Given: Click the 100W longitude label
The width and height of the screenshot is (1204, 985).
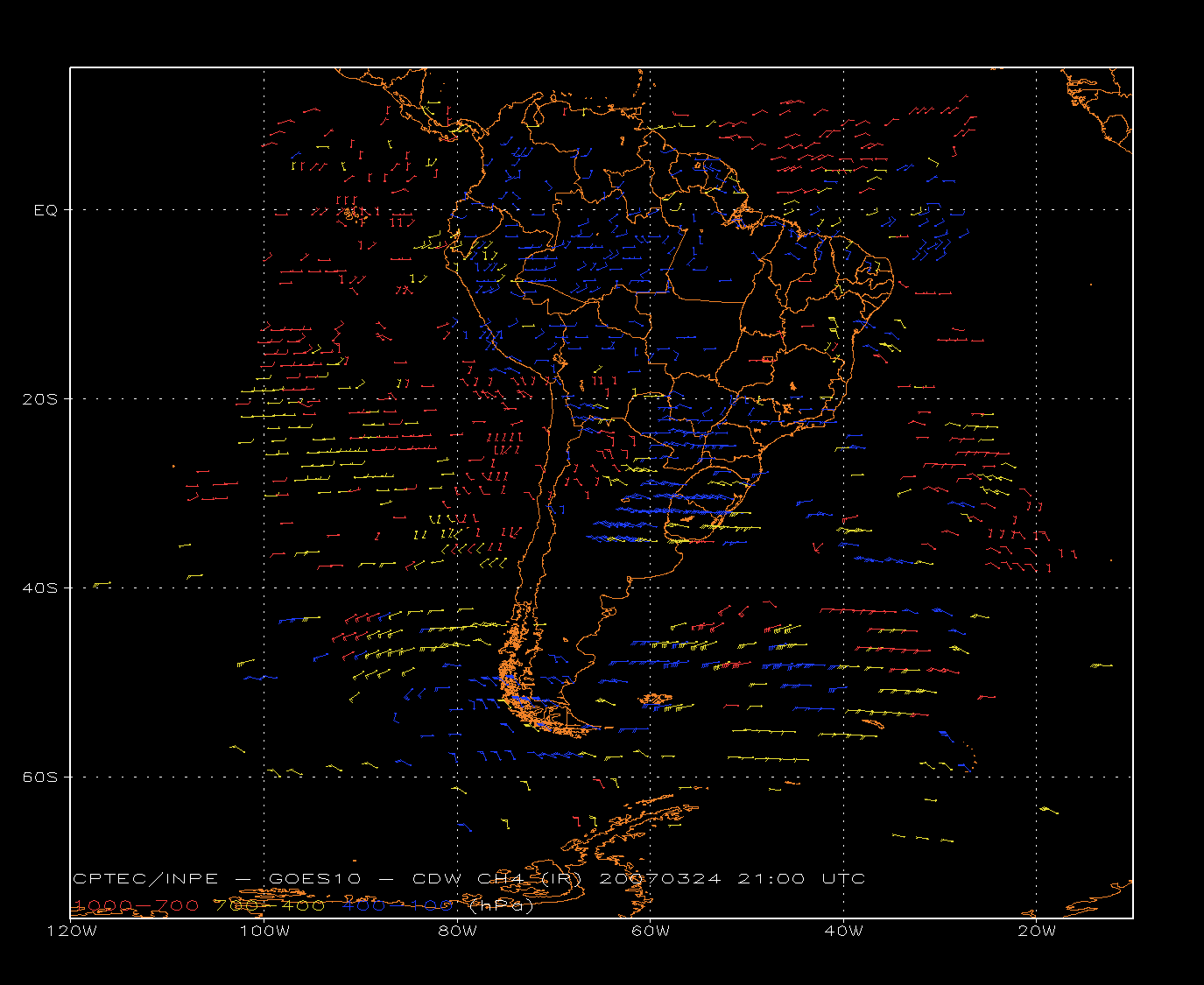Looking at the screenshot, I should coord(264,931).
